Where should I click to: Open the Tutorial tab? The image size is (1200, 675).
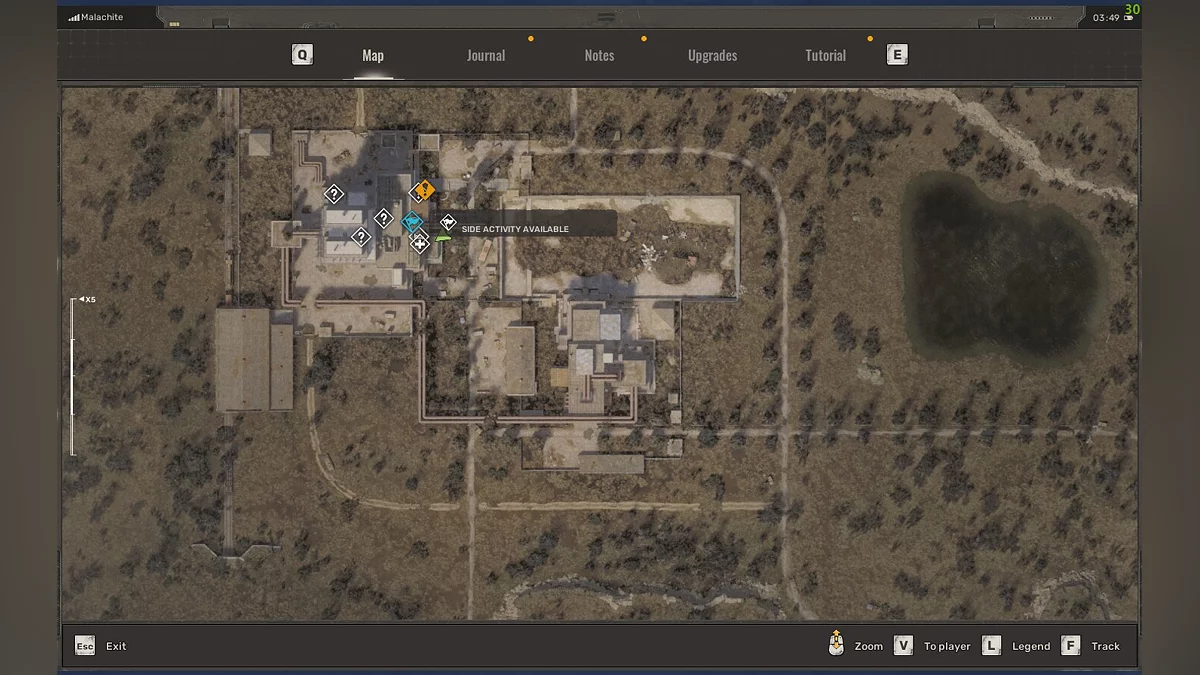click(x=826, y=56)
